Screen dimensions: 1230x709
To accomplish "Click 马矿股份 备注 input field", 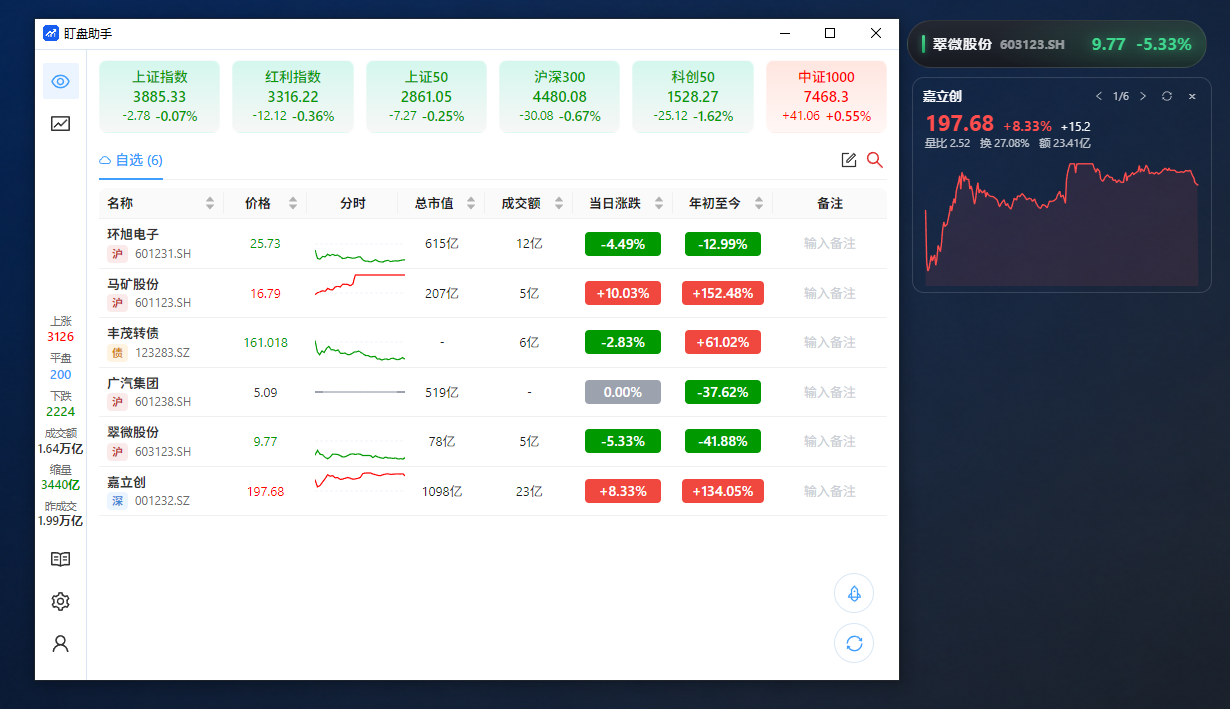I will point(830,293).
